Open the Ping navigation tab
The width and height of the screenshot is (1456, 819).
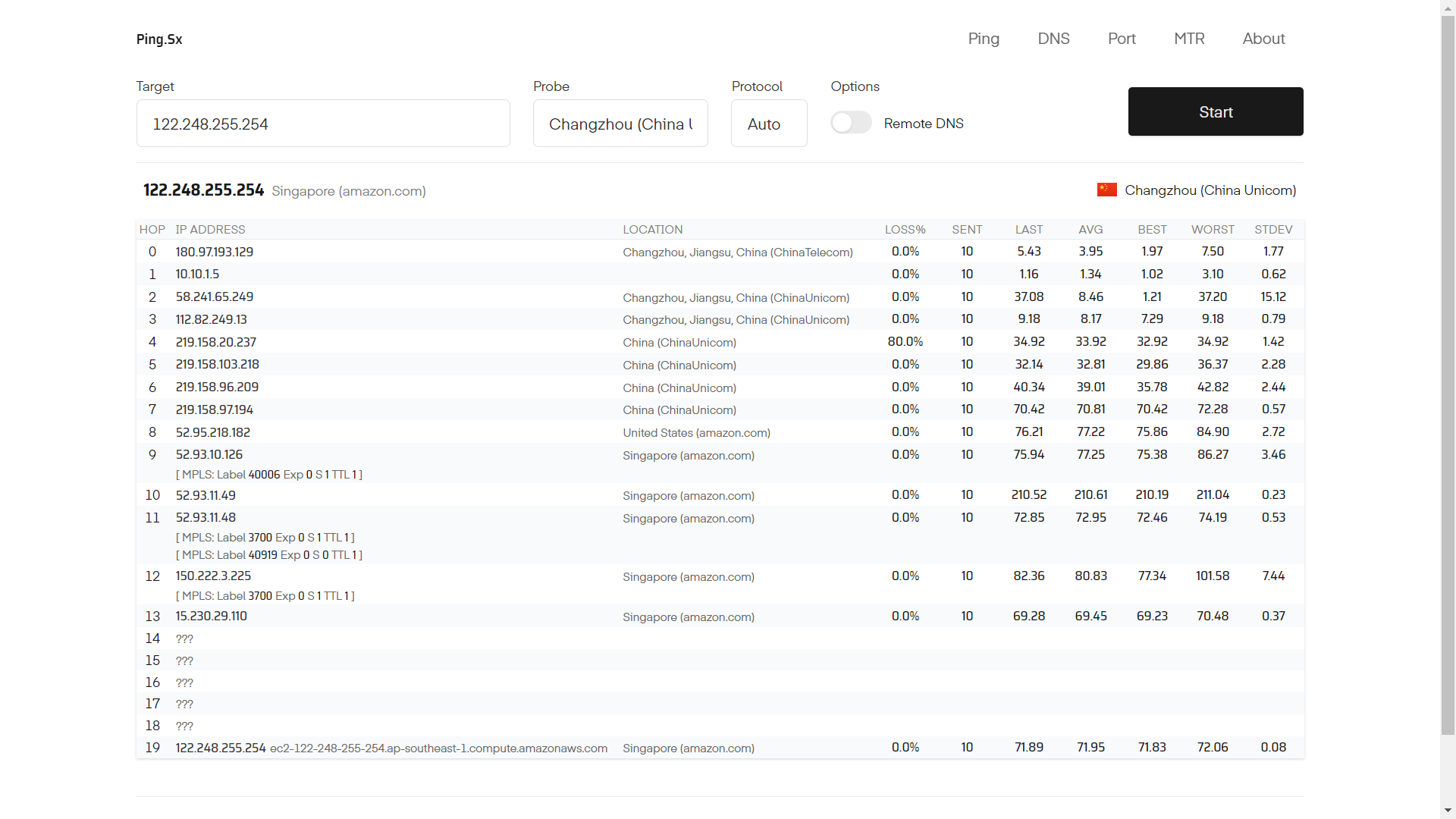[x=984, y=39]
